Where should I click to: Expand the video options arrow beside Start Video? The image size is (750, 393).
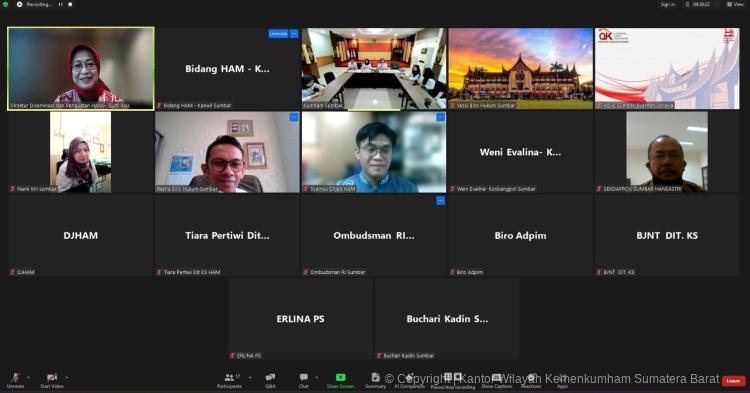click(x=66, y=378)
